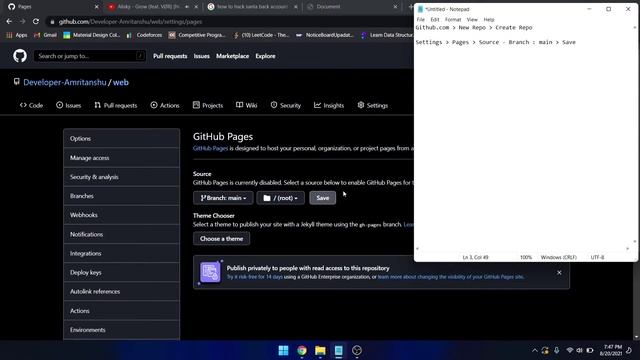Screen dimensions: 640x360
Task: Open the repository Settings tab
Action: [x=373, y=105]
